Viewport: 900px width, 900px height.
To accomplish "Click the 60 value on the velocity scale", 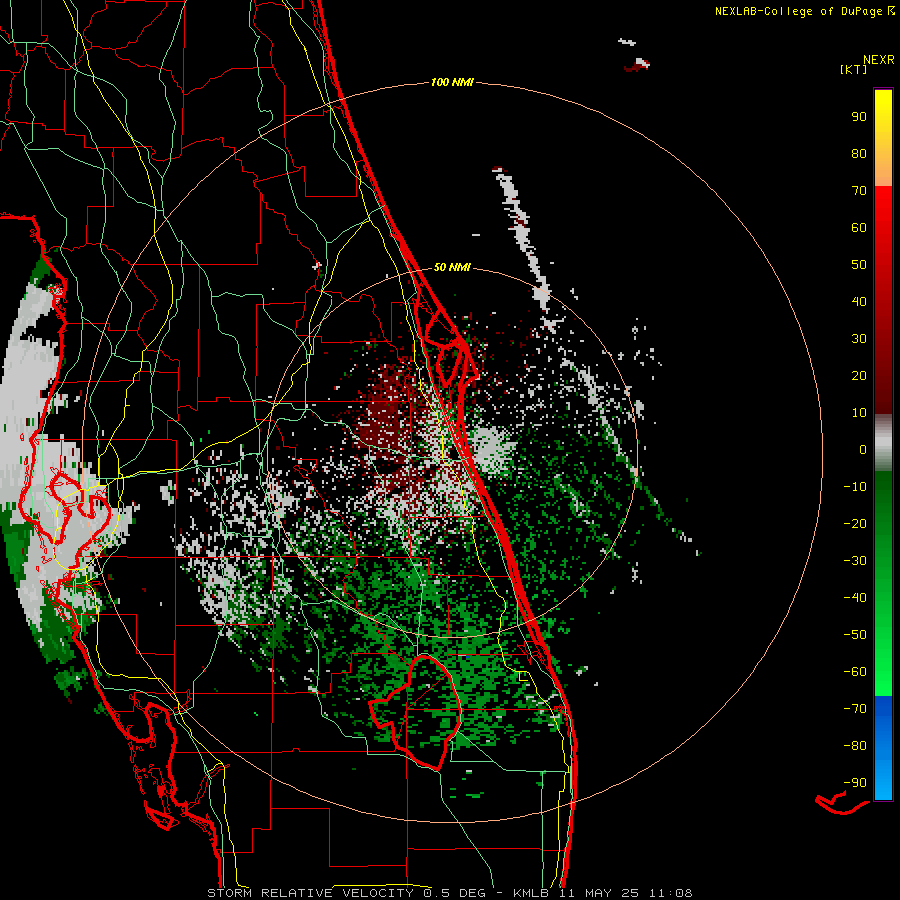I will (859, 228).
